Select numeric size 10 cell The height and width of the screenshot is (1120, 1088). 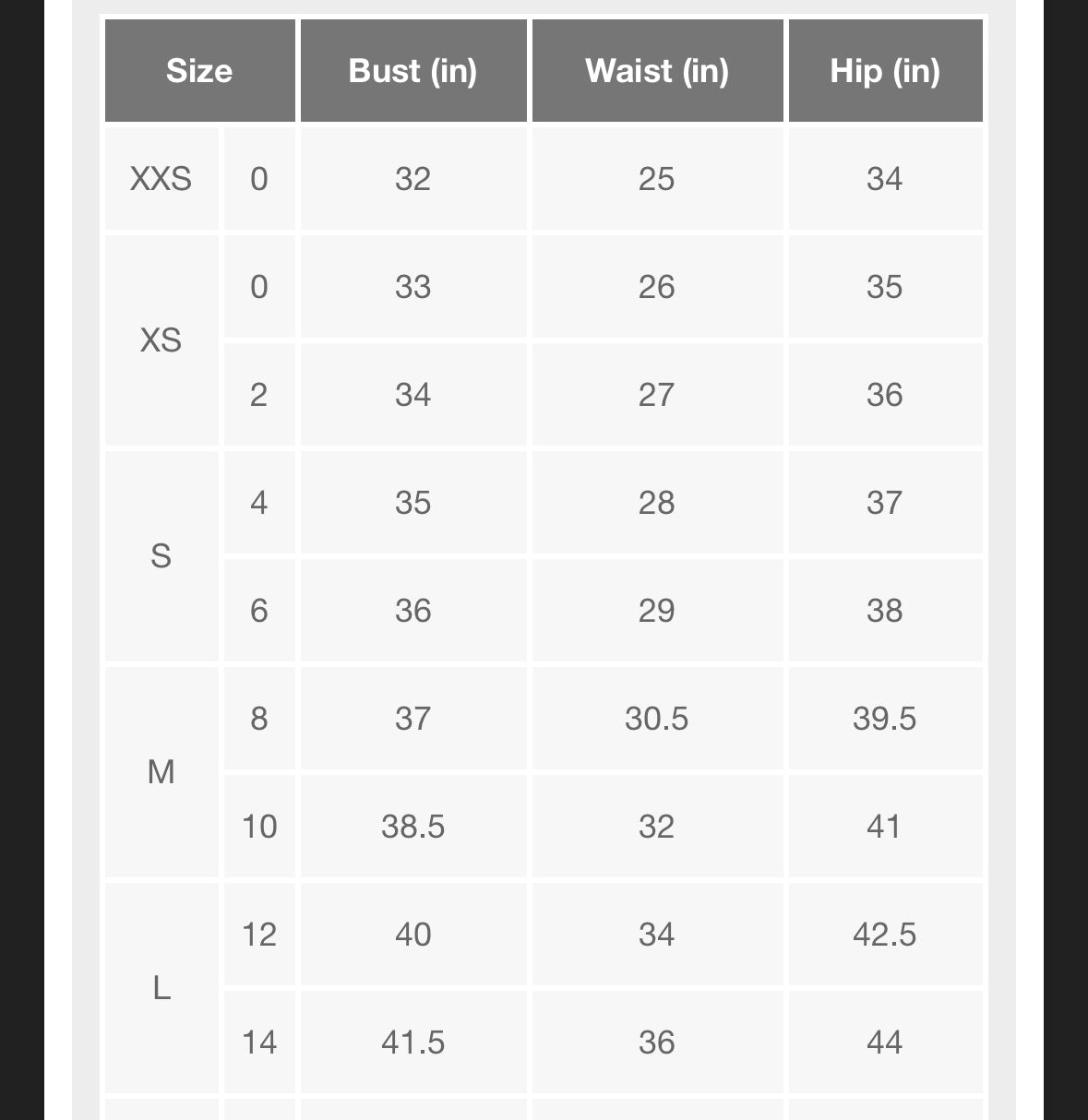point(259,827)
